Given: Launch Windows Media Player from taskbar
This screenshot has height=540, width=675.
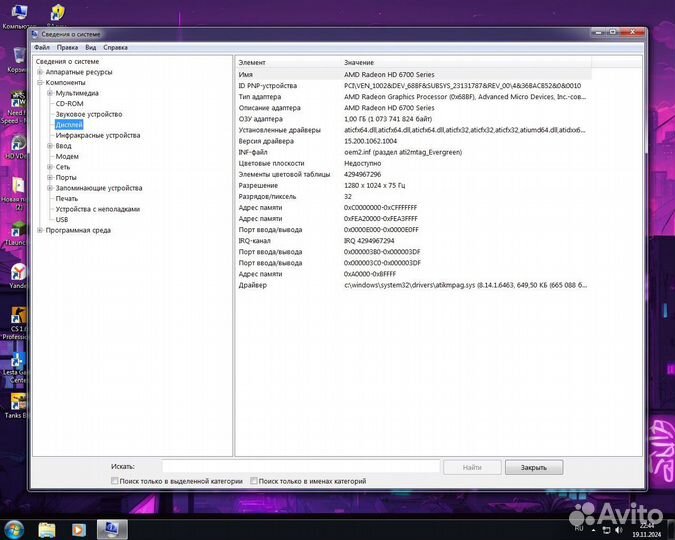Looking at the screenshot, I should click(x=78, y=528).
